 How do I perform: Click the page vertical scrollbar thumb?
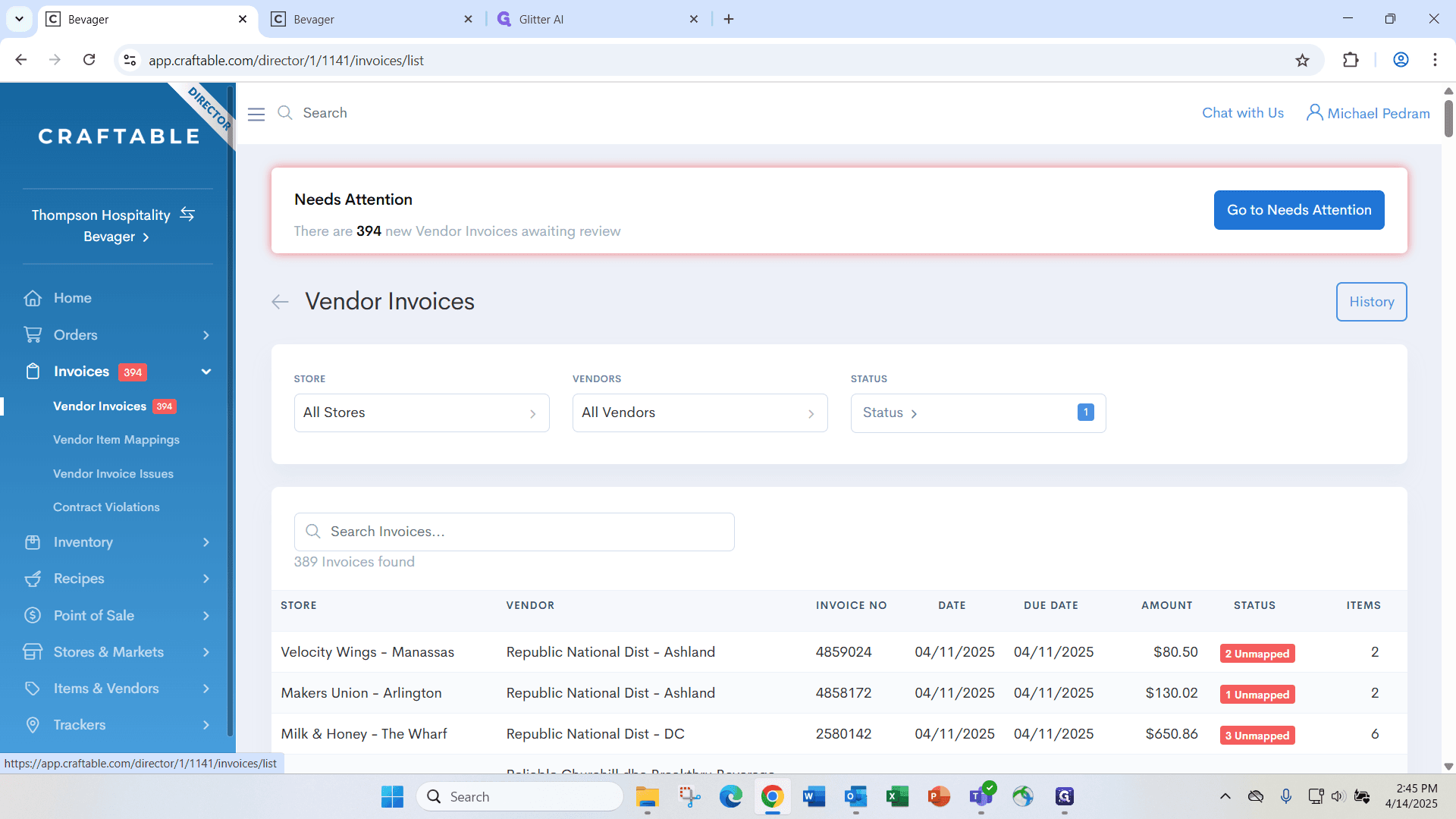pos(1448,118)
